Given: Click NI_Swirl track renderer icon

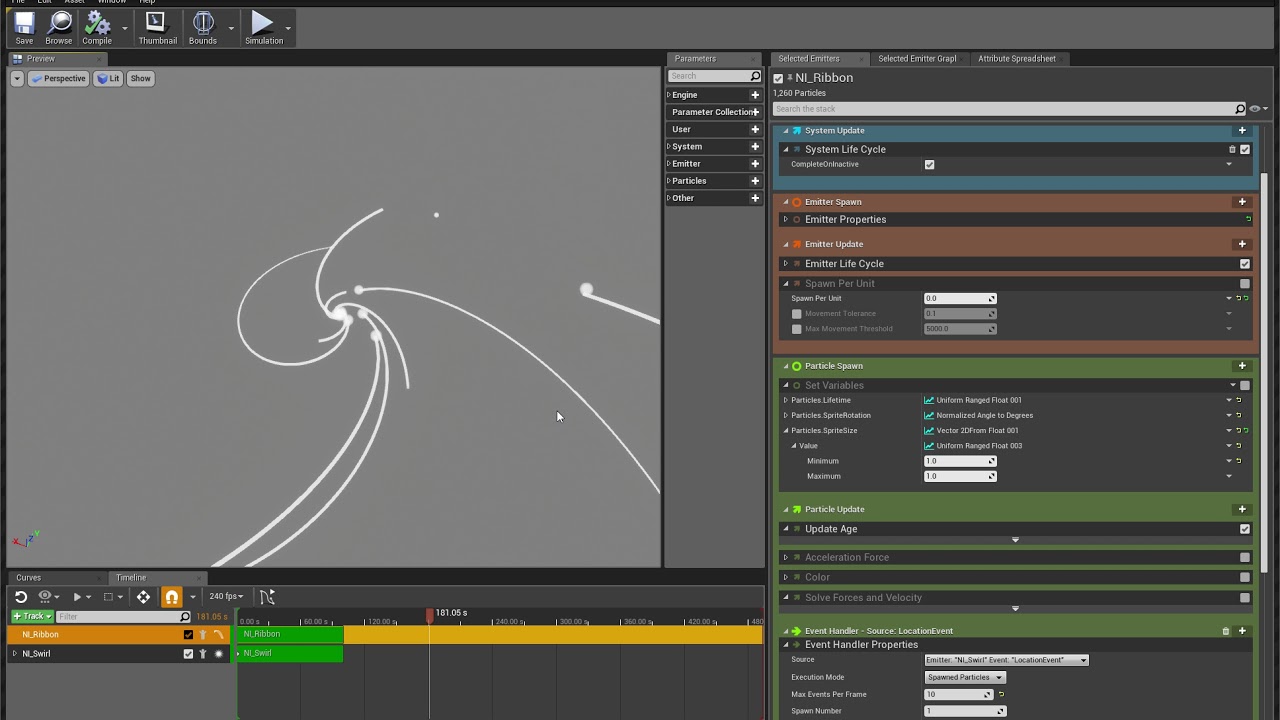Looking at the screenshot, I should point(219,654).
